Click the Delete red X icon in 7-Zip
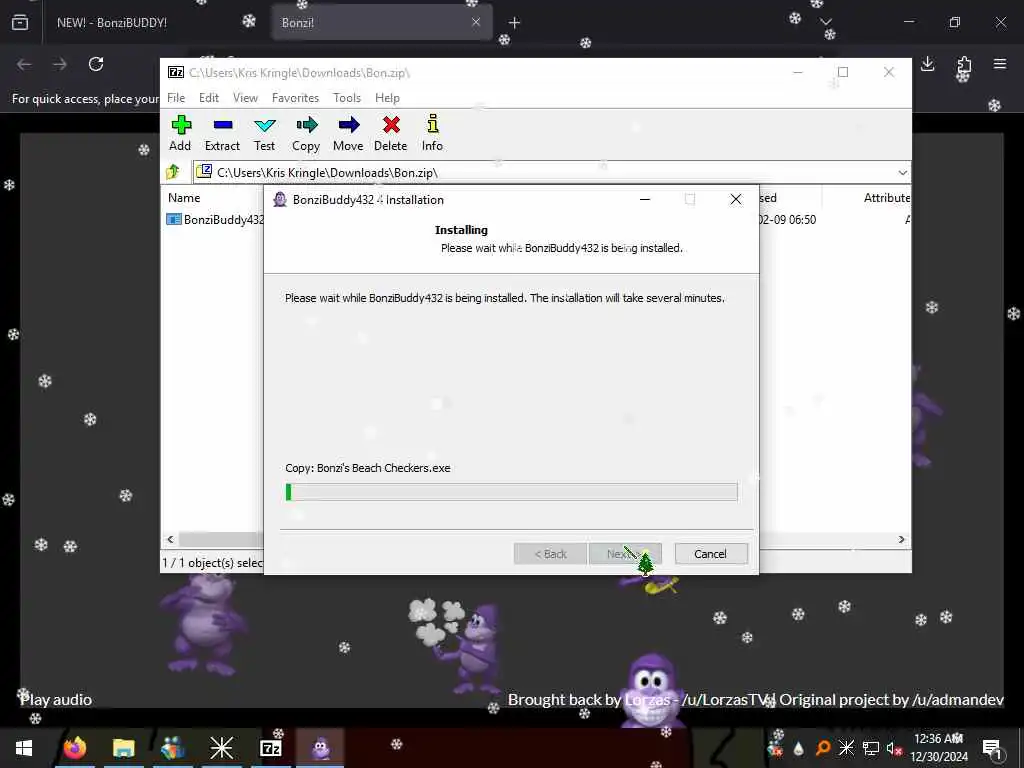This screenshot has width=1024, height=768. pos(391,133)
